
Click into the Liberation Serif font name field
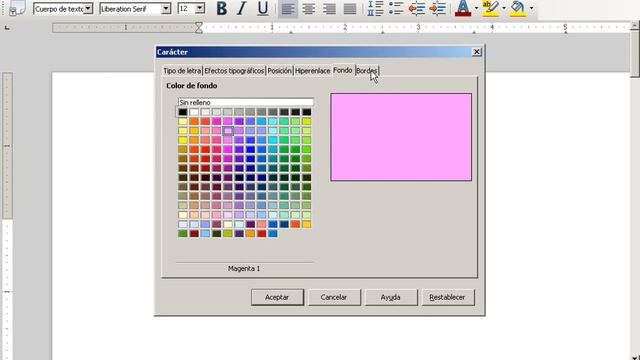coord(130,8)
